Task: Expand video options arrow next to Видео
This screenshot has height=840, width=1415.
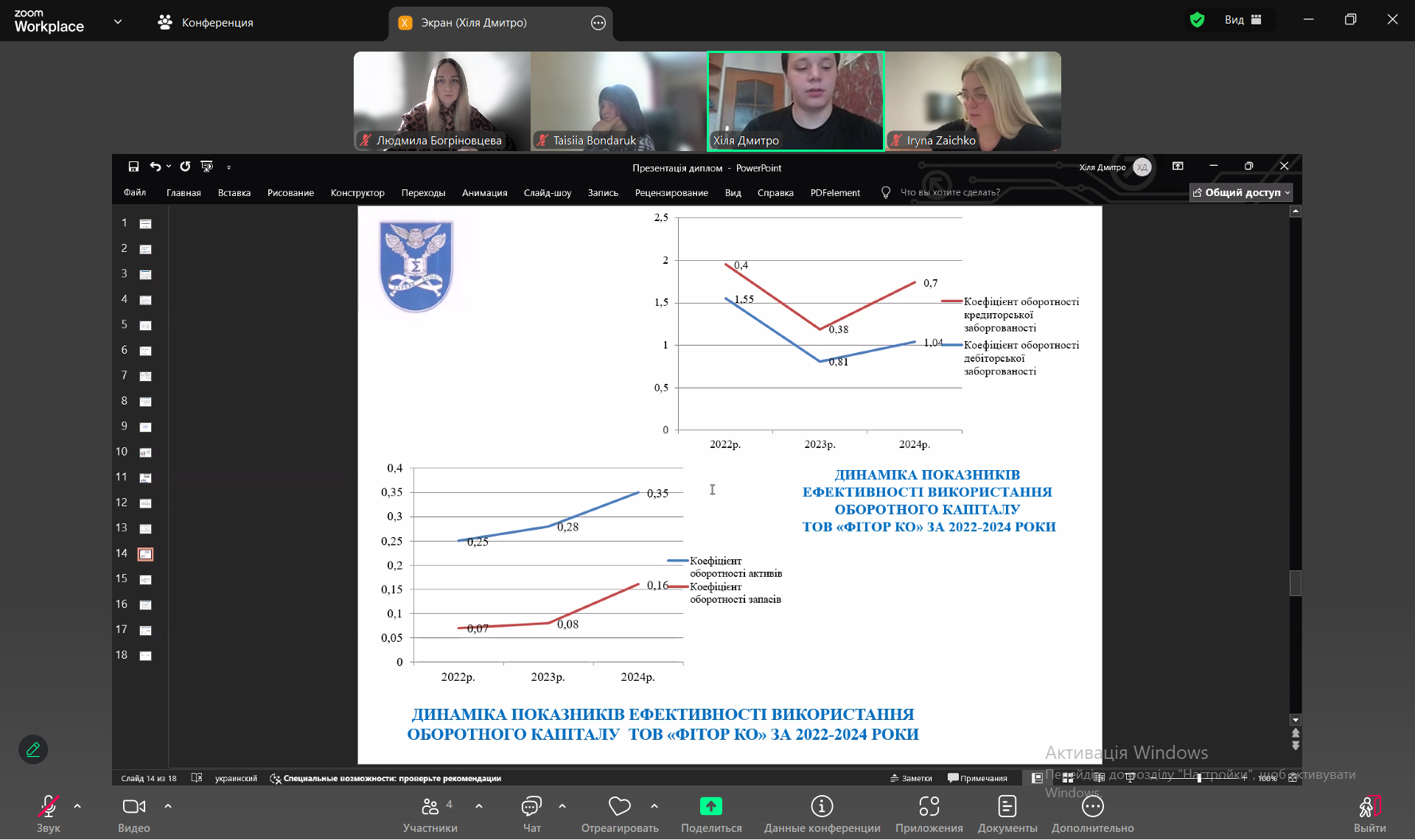Action: (168, 807)
